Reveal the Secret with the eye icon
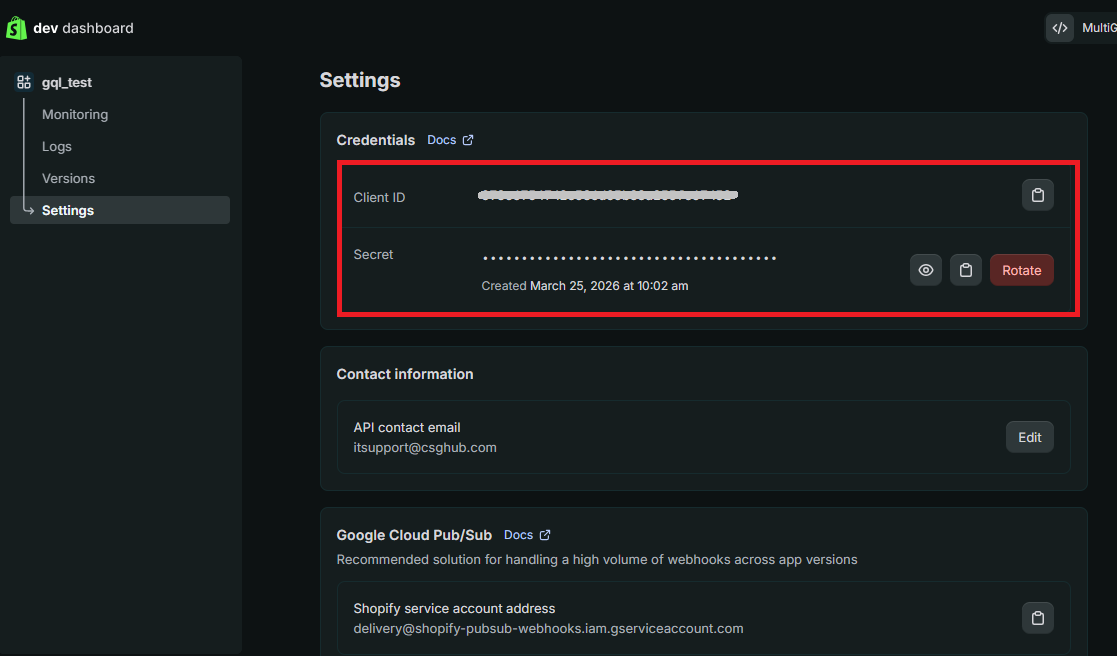1117x656 pixels. (x=925, y=270)
